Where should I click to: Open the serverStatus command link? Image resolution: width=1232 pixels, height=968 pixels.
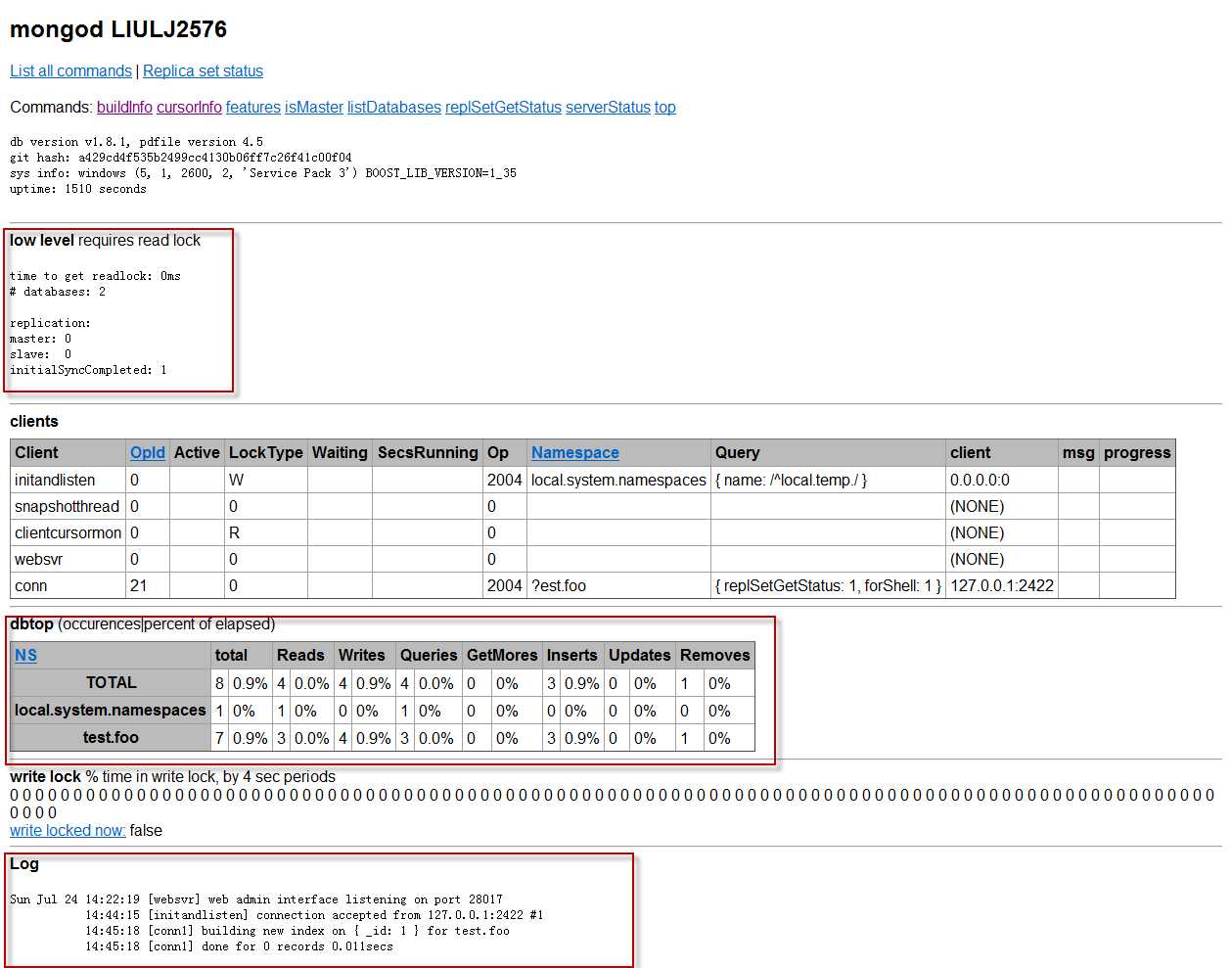pos(608,107)
